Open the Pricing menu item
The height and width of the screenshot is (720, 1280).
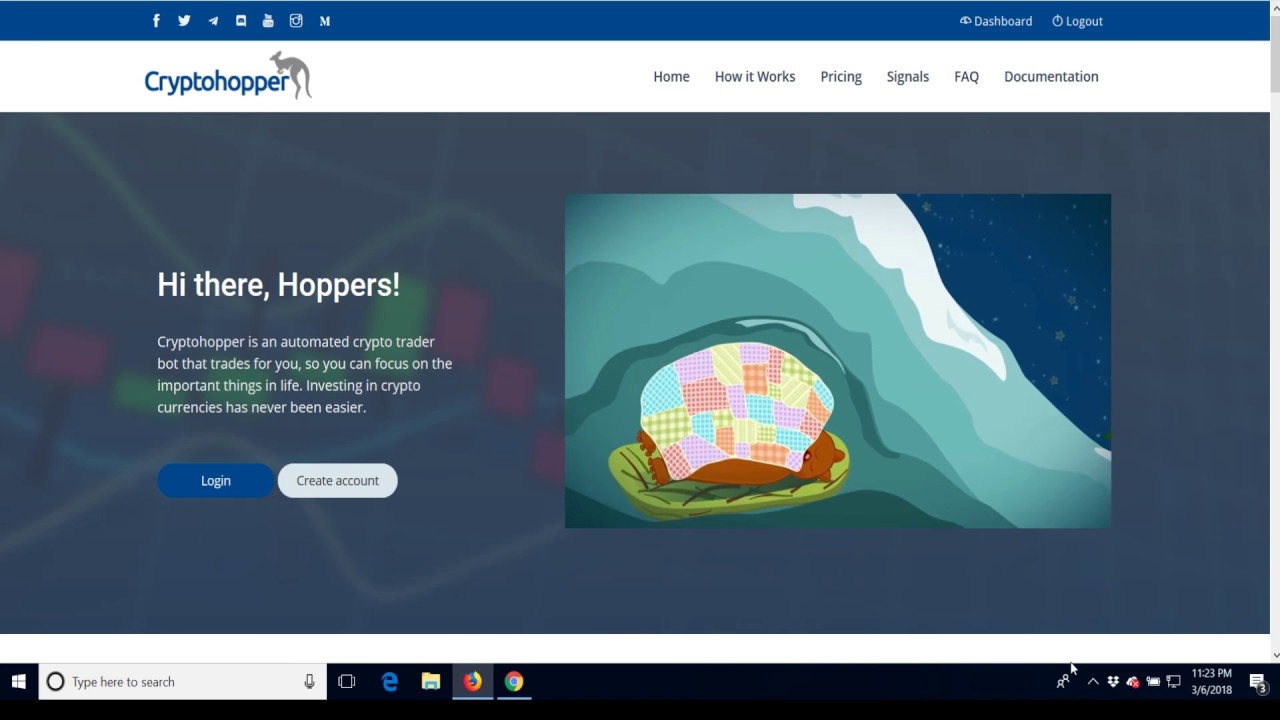pyautogui.click(x=841, y=76)
